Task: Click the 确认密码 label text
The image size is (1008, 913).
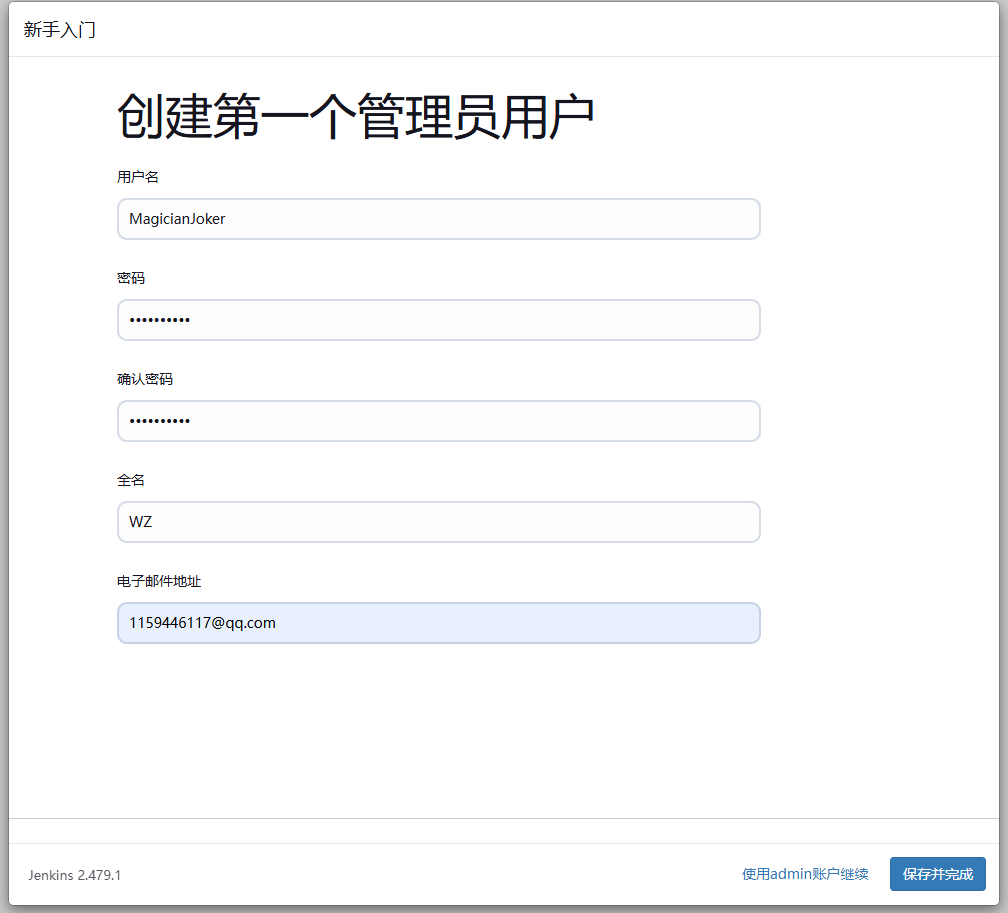Action: point(145,379)
